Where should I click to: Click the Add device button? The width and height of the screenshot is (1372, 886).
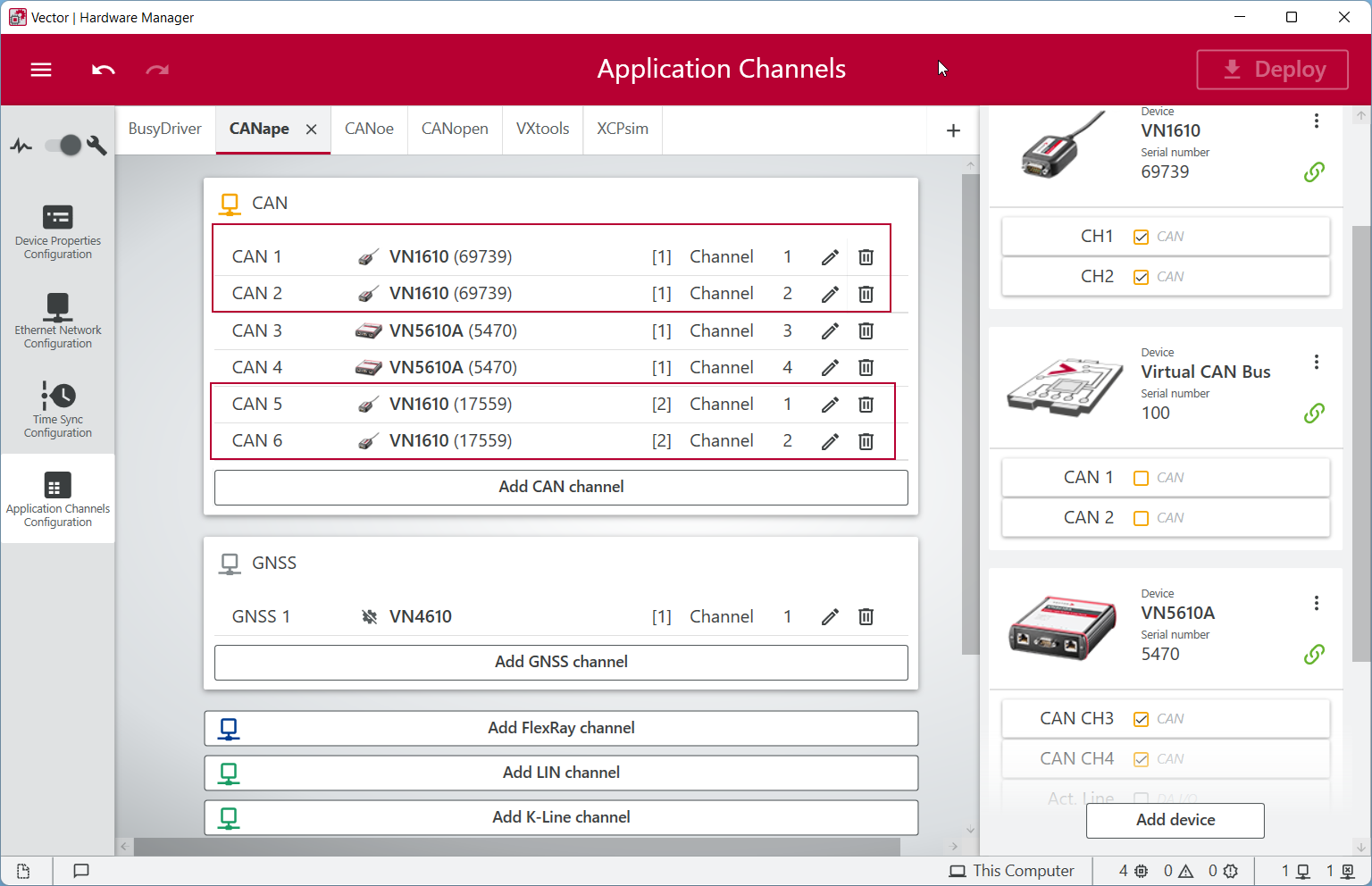click(1175, 821)
